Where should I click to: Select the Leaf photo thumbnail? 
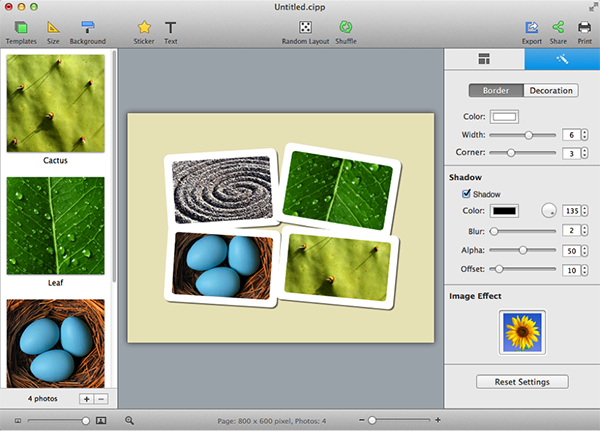click(x=55, y=225)
